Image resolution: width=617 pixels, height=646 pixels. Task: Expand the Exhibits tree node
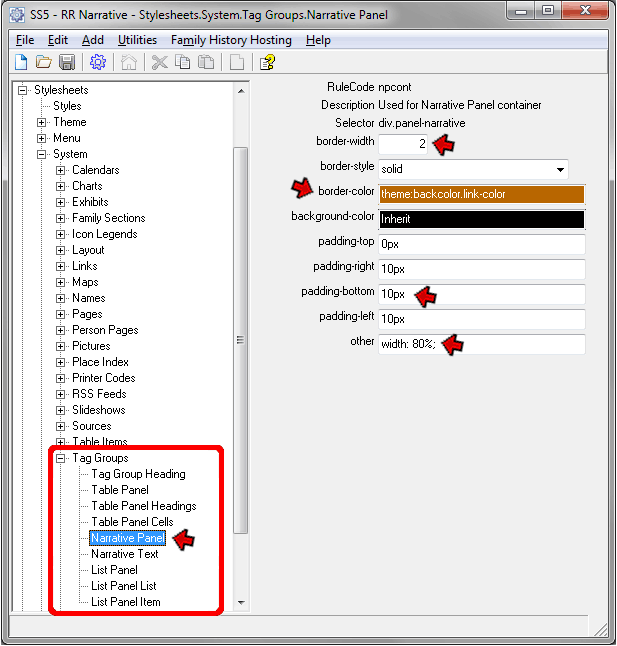pyautogui.click(x=61, y=202)
